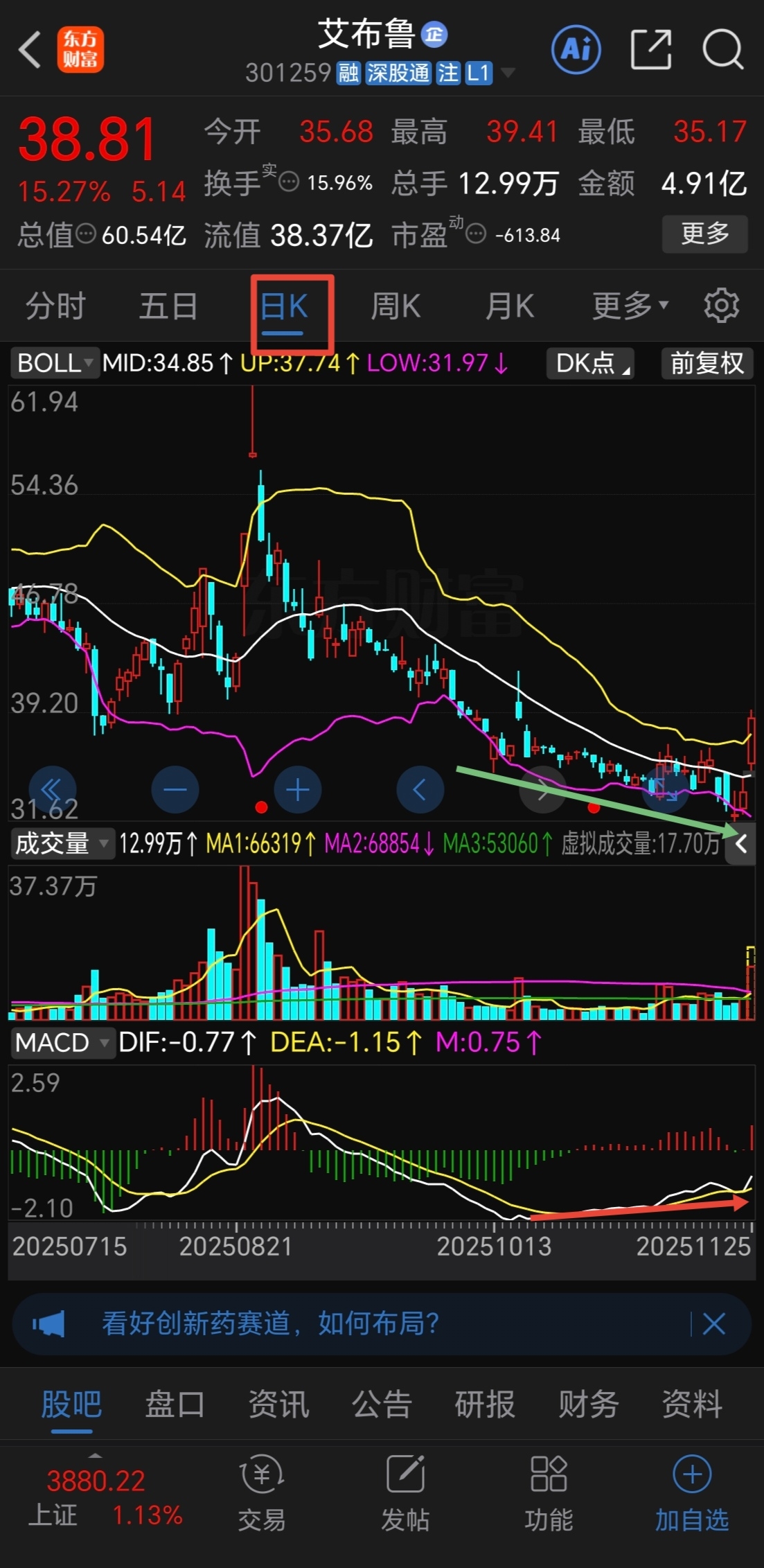764x1568 pixels.
Task: Tap the current price 38.81
Action: [x=87, y=139]
